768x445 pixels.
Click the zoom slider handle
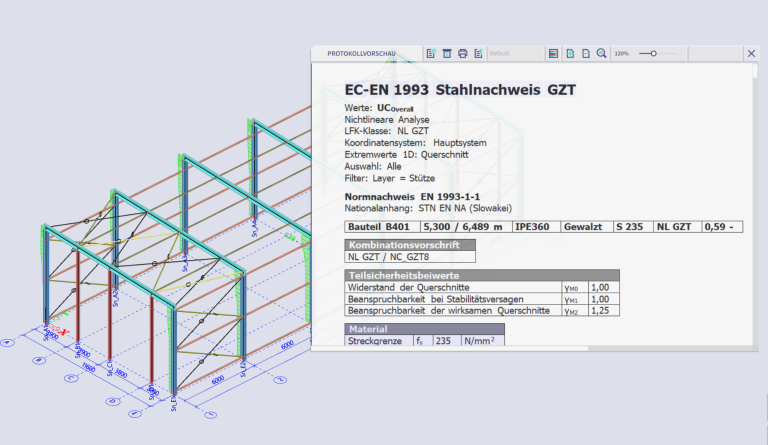(x=653, y=53)
